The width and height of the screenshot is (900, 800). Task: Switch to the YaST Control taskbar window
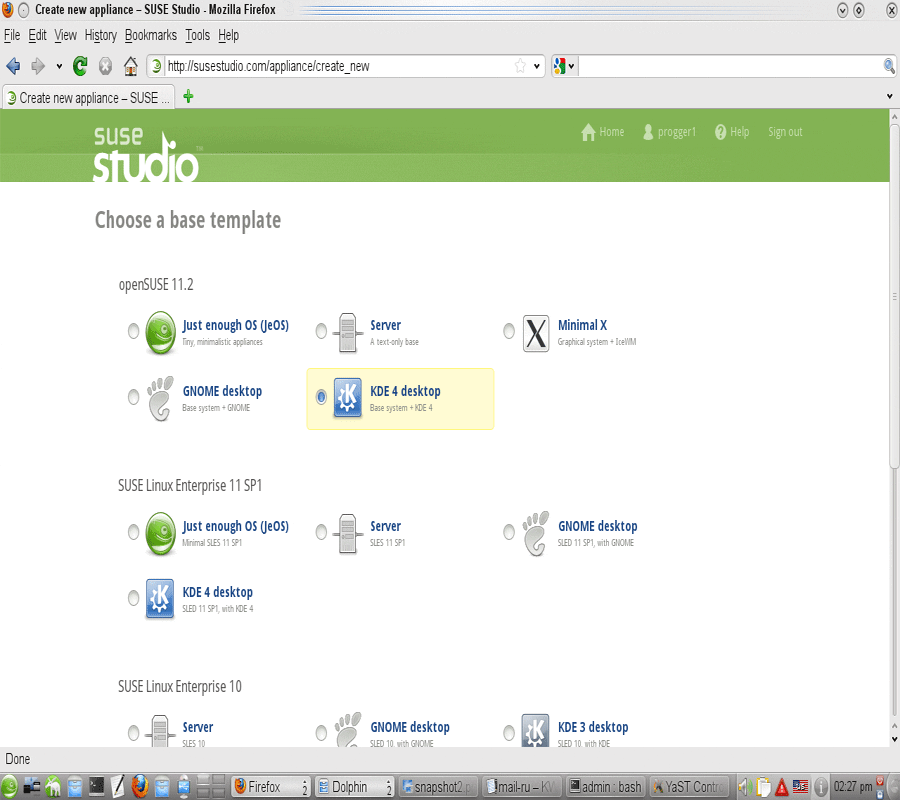click(688, 787)
